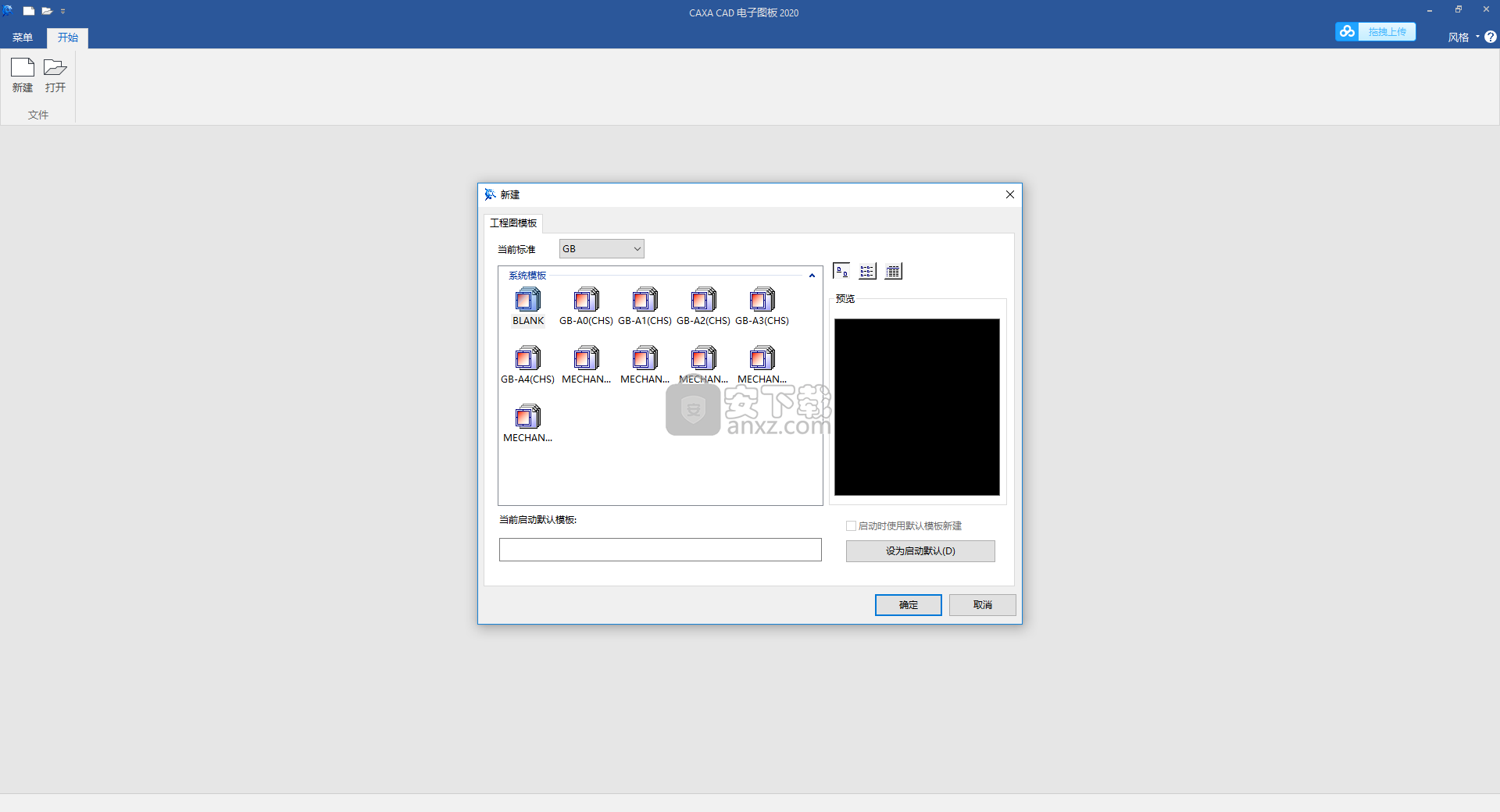
Task: Select the GB-A1(CHS) template
Action: (645, 308)
